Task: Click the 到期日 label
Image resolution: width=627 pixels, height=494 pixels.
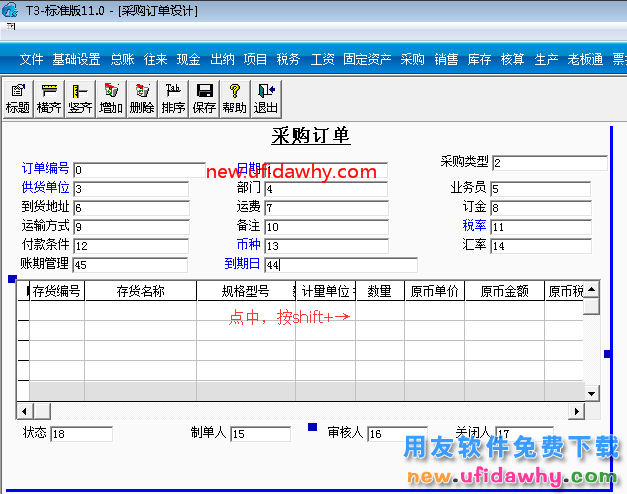Action: coord(242,264)
